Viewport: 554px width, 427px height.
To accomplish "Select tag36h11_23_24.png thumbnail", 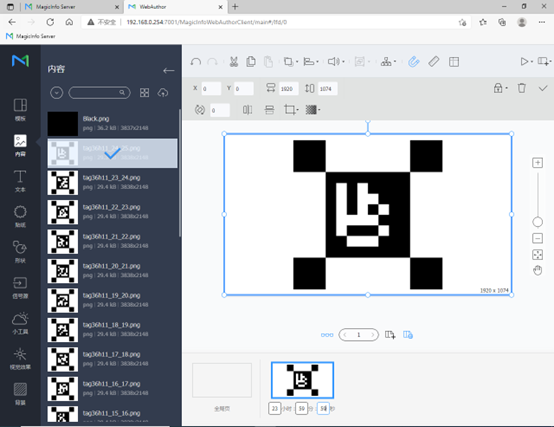I will coord(63,183).
